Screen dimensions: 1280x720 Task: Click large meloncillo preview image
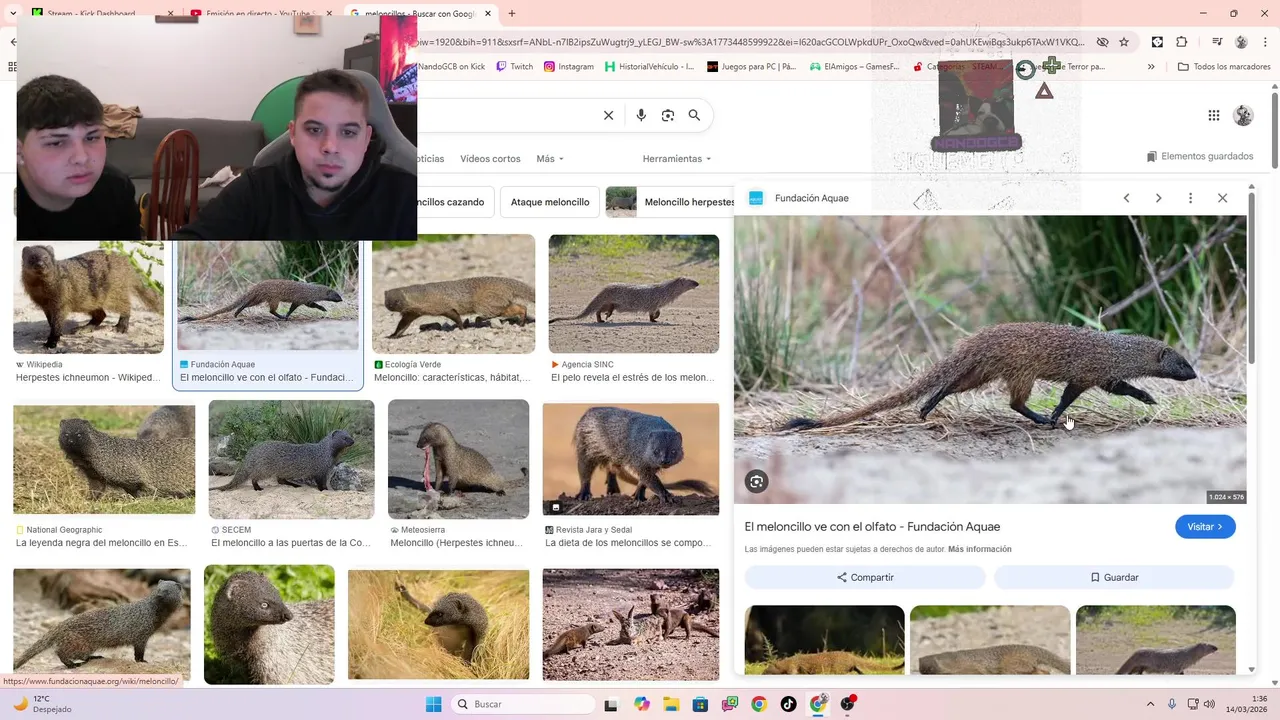tap(990, 359)
